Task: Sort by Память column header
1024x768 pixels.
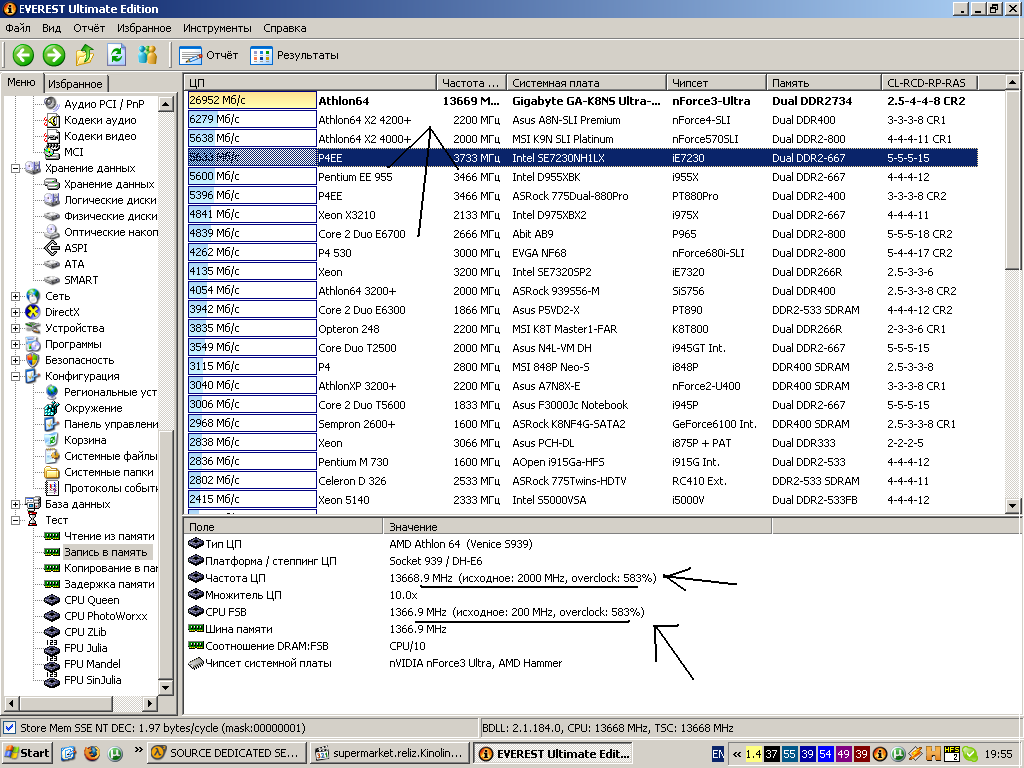Action: 824,83
